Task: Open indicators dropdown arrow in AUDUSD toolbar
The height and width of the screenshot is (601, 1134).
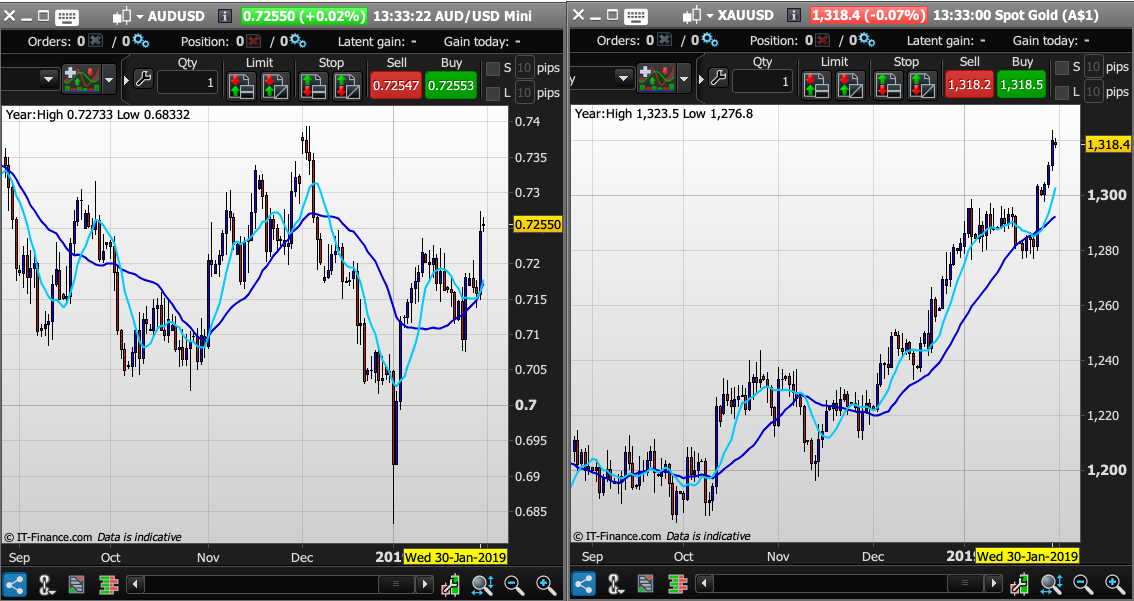Action: pos(108,79)
